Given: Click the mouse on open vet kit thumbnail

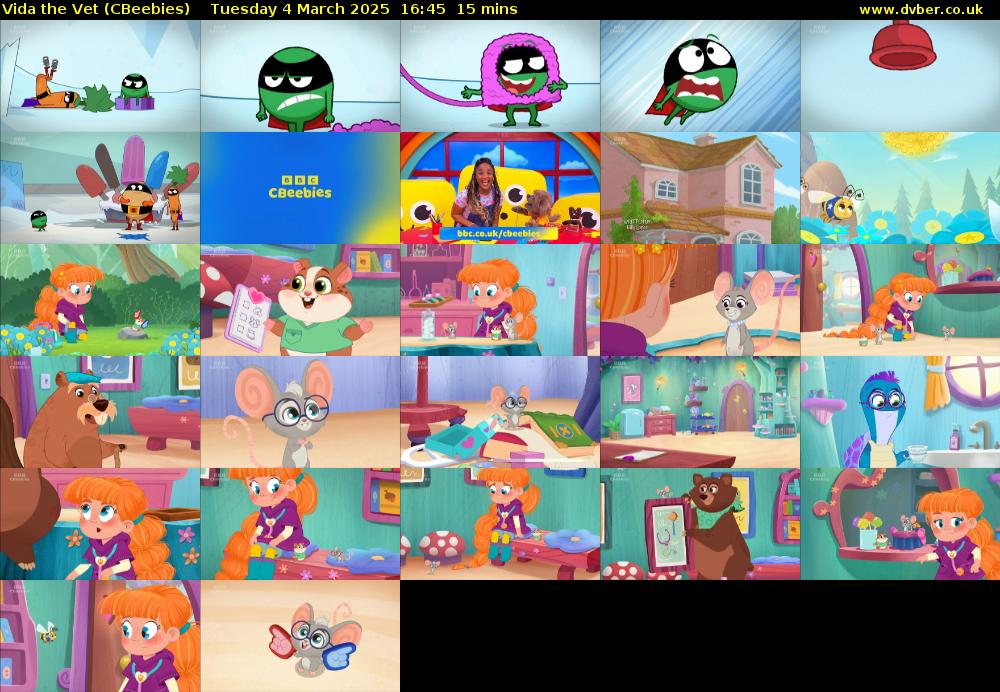Looking at the screenshot, I should pyautogui.click(x=500, y=412).
